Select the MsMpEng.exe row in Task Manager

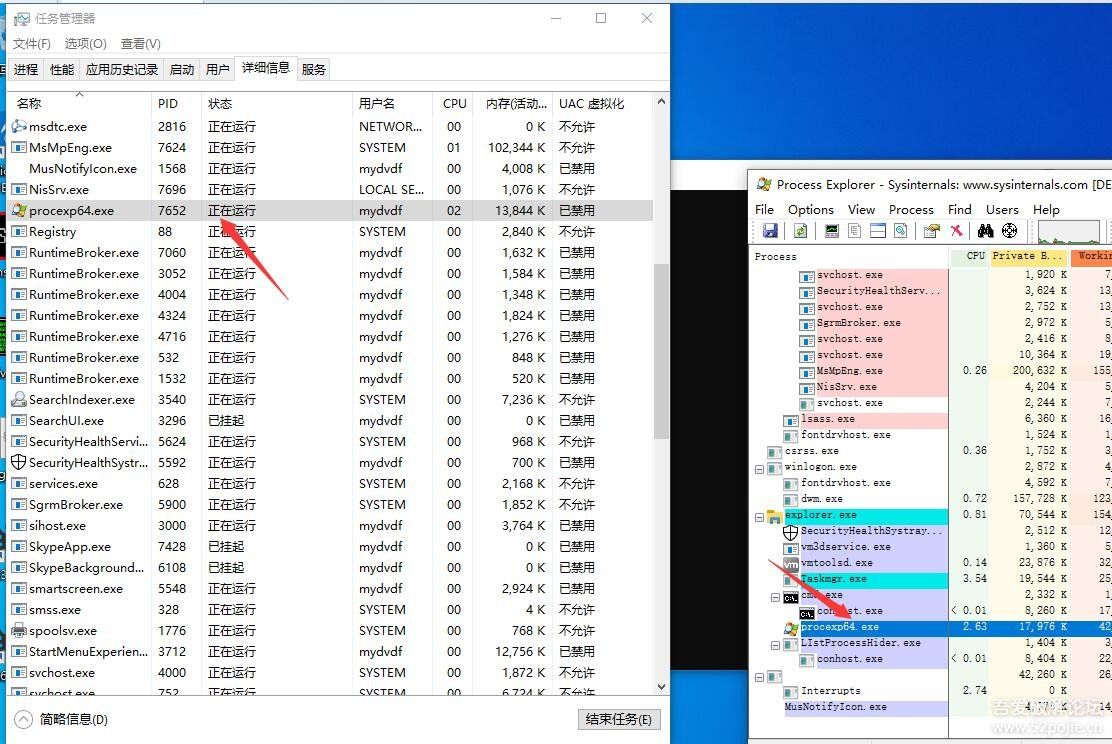(330, 148)
